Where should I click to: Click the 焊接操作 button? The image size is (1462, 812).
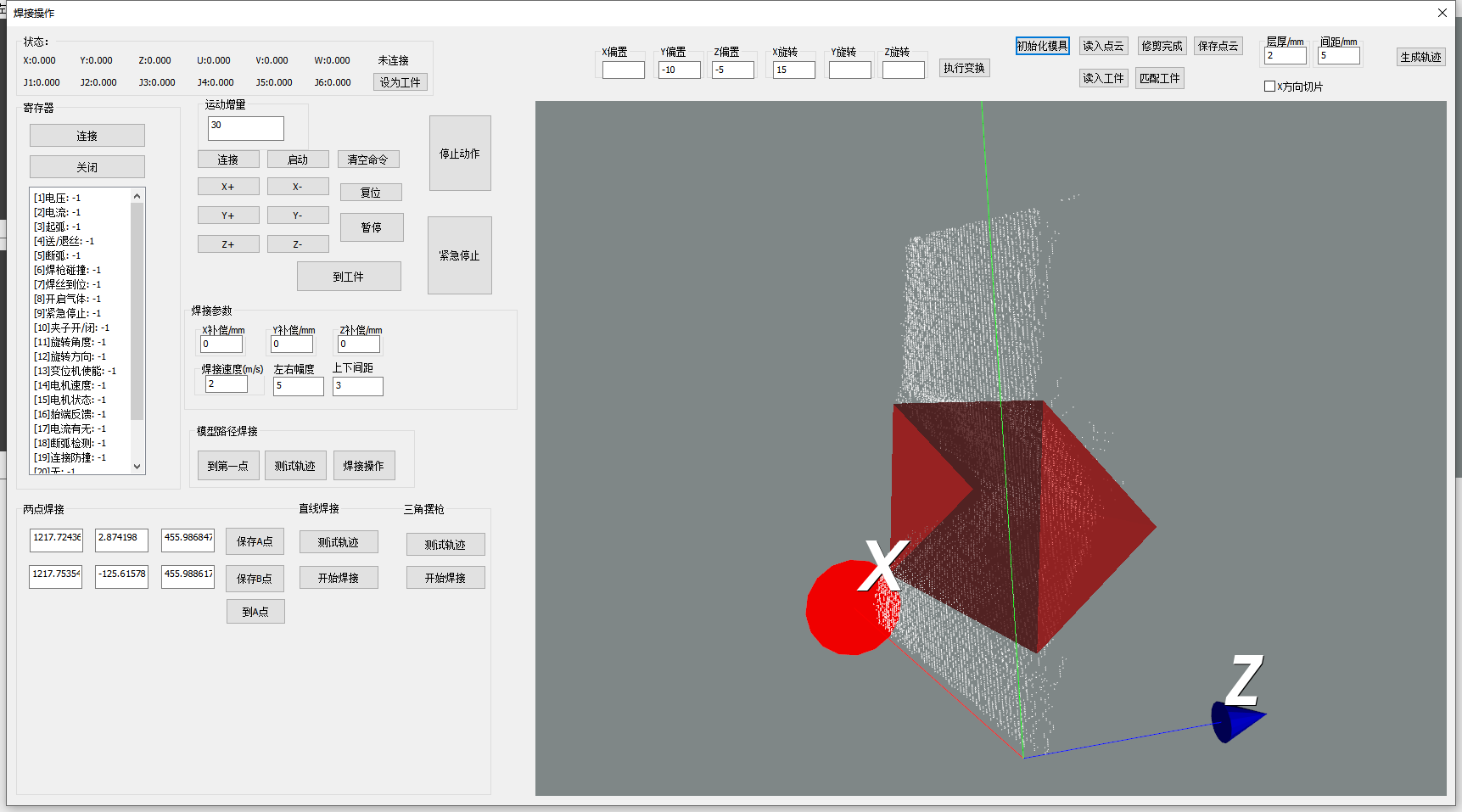pyautogui.click(x=364, y=466)
